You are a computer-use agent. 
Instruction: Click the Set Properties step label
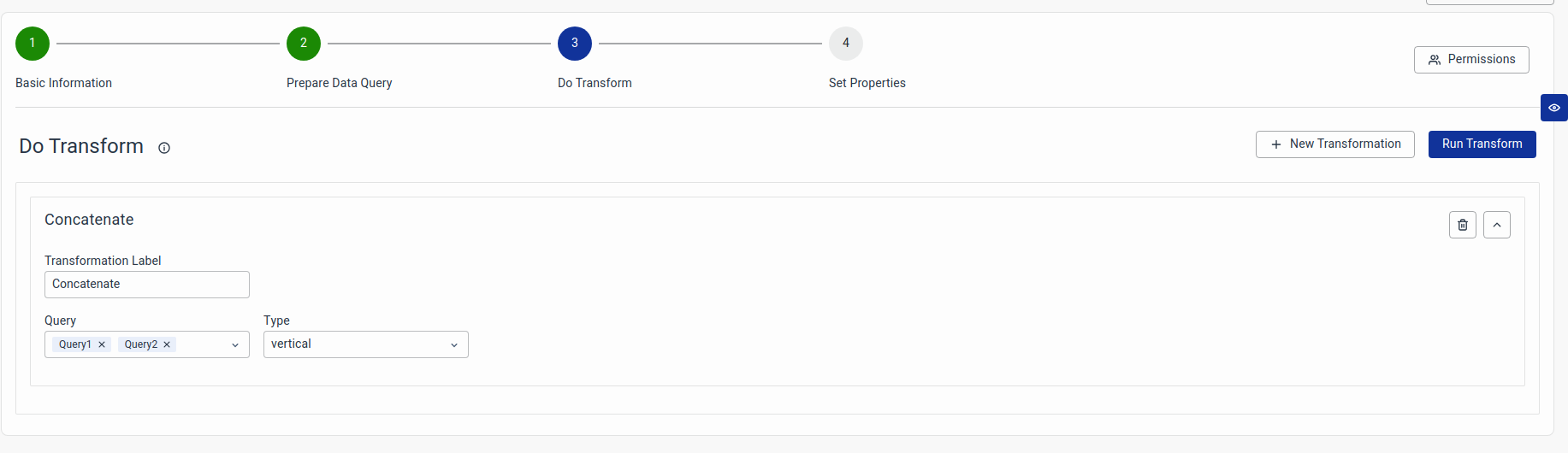[867, 83]
